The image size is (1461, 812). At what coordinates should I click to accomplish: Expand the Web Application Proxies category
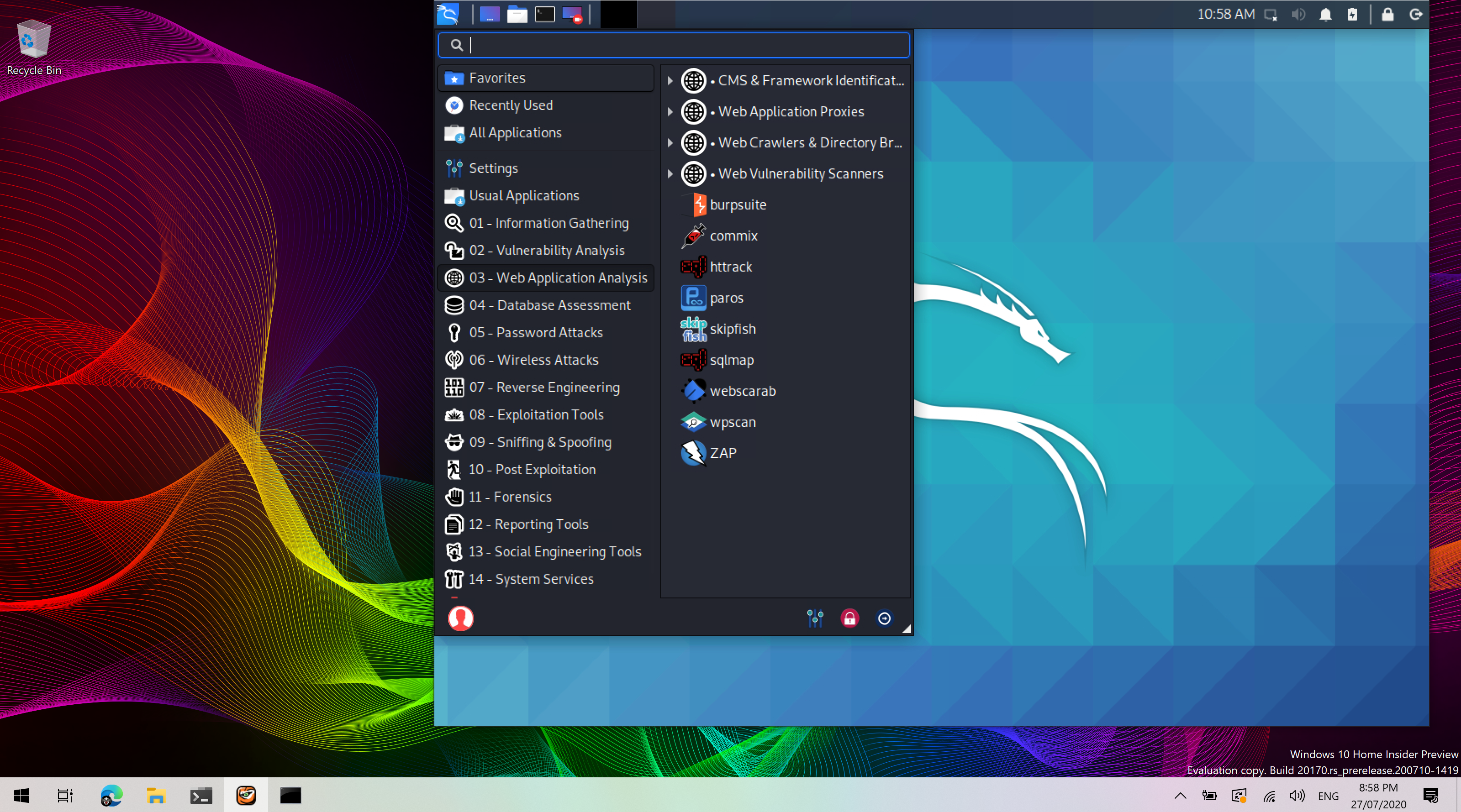click(x=670, y=112)
